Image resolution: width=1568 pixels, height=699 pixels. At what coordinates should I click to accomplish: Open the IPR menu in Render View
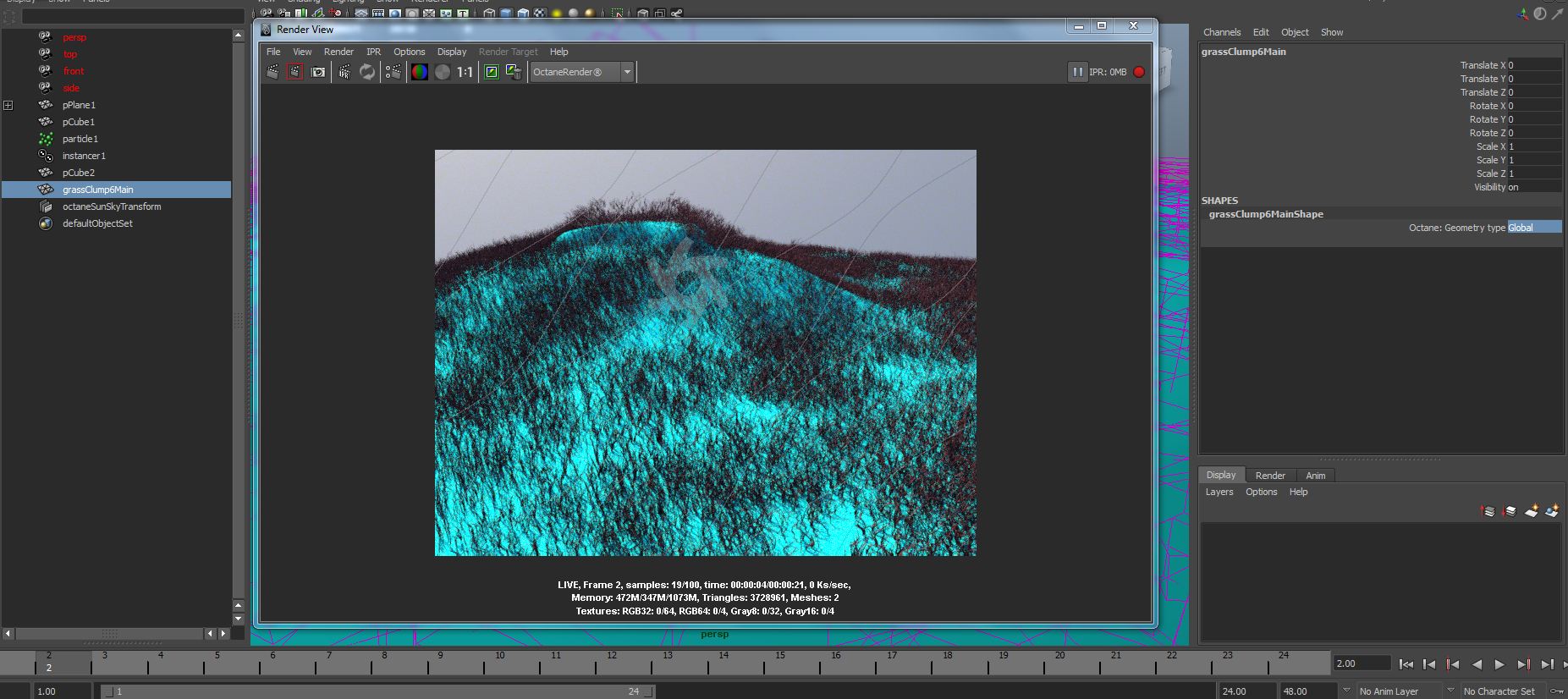tap(373, 52)
